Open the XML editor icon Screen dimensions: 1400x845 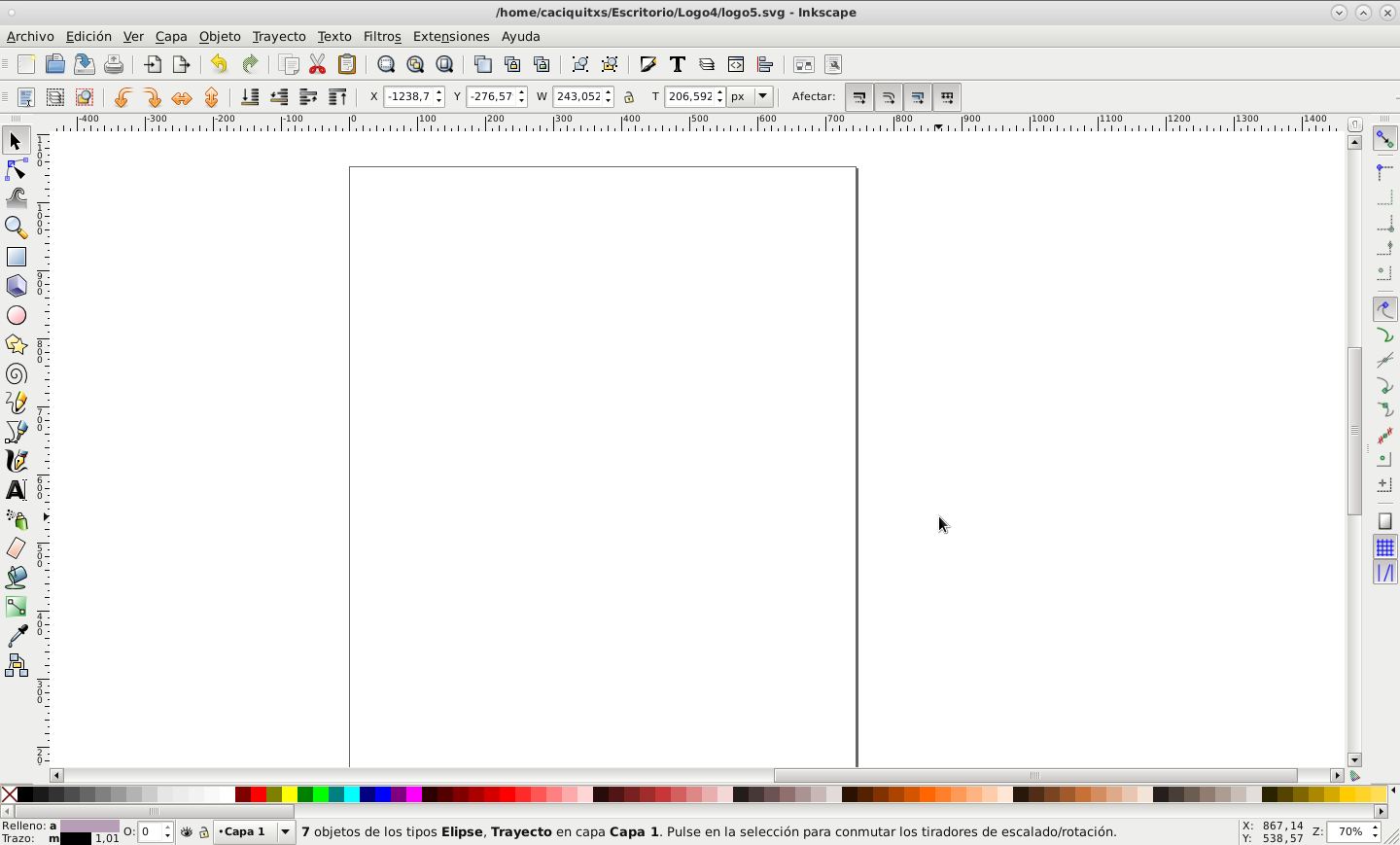pyautogui.click(x=736, y=64)
